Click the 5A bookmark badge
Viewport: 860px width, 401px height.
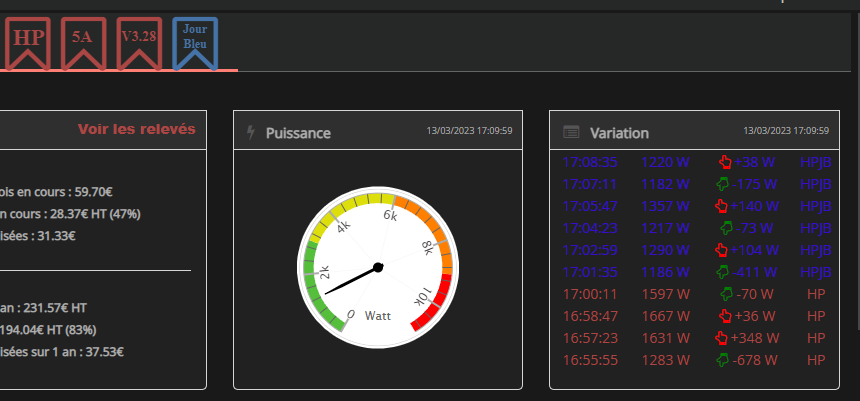click(x=83, y=43)
